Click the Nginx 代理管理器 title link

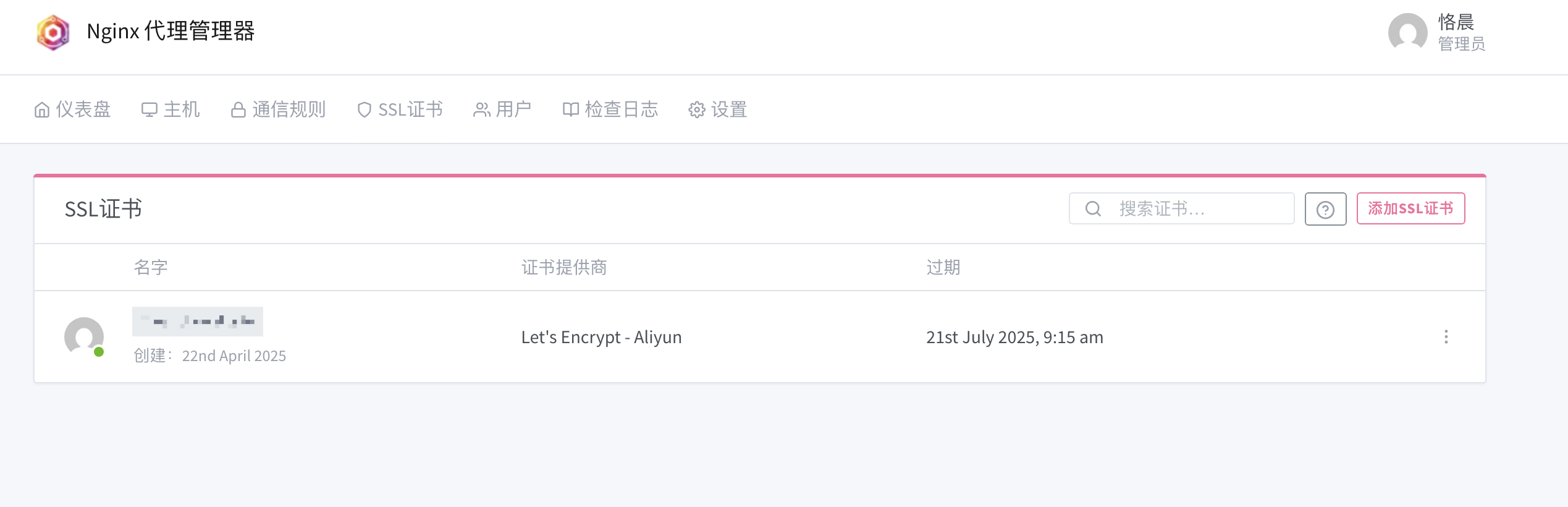171,31
